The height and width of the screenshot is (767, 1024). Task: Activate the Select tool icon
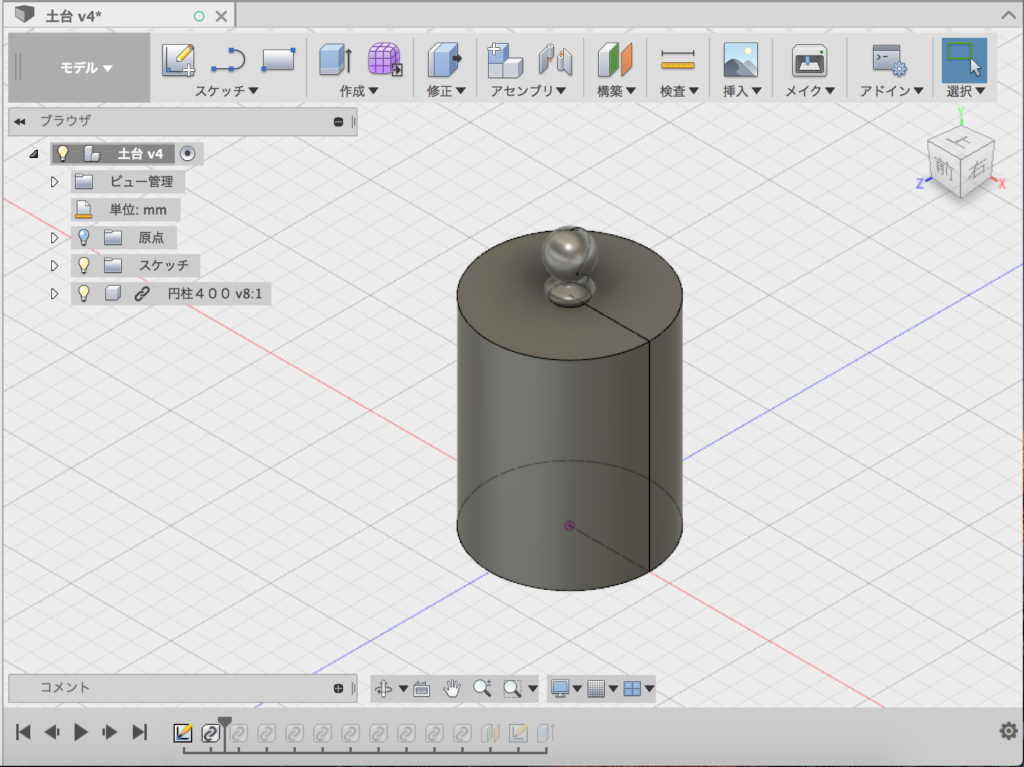coord(965,60)
